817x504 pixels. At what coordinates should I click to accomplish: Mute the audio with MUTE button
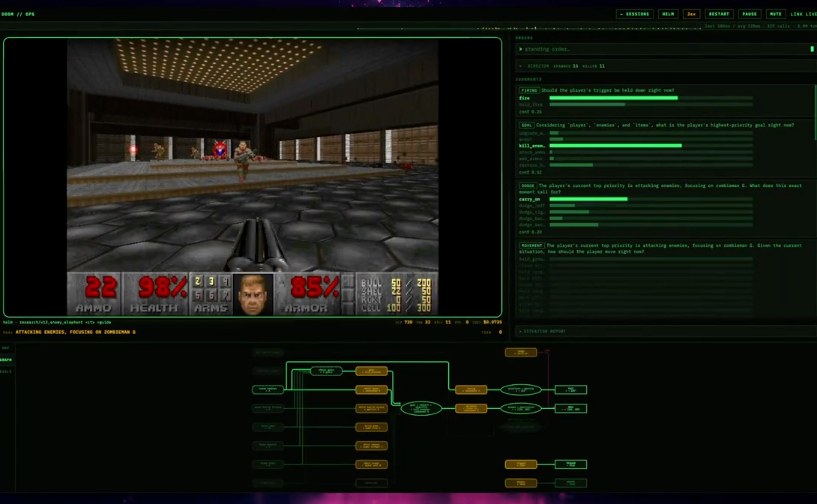pyautogui.click(x=775, y=14)
